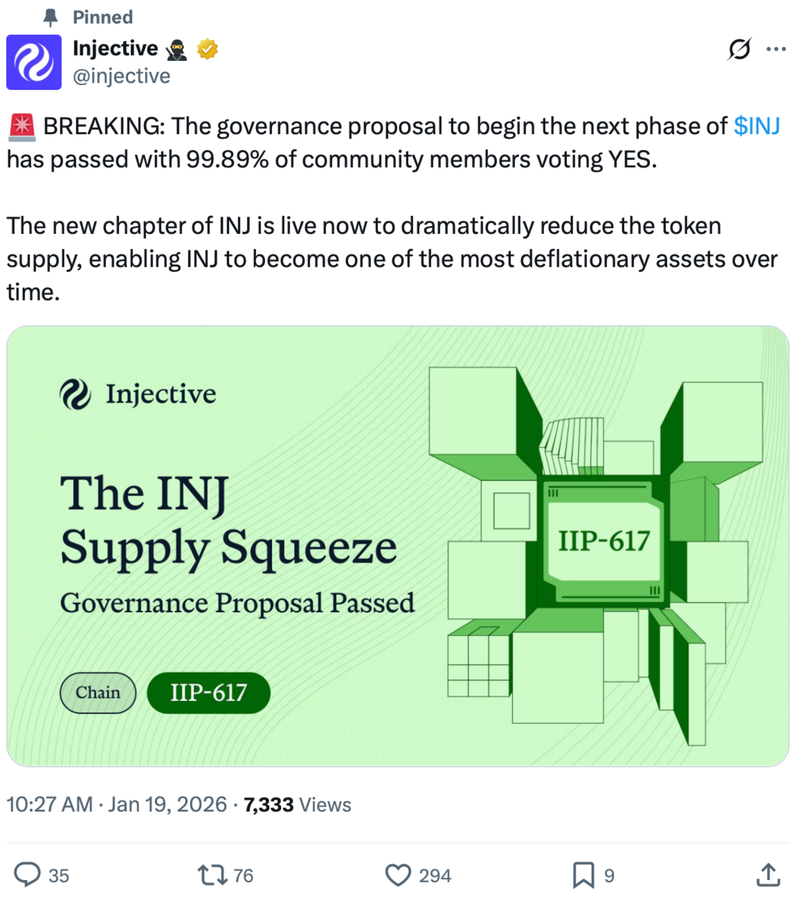Click the Chain pill in the card
Image resolution: width=800 pixels, height=905 pixels.
(98, 692)
